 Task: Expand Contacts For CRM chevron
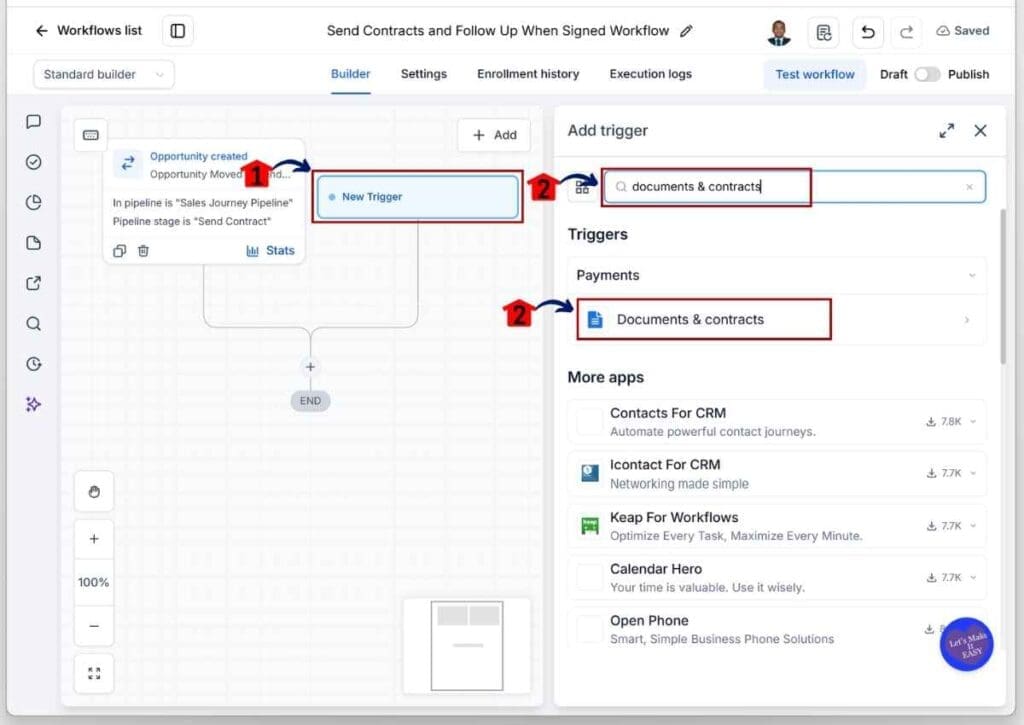click(973, 422)
